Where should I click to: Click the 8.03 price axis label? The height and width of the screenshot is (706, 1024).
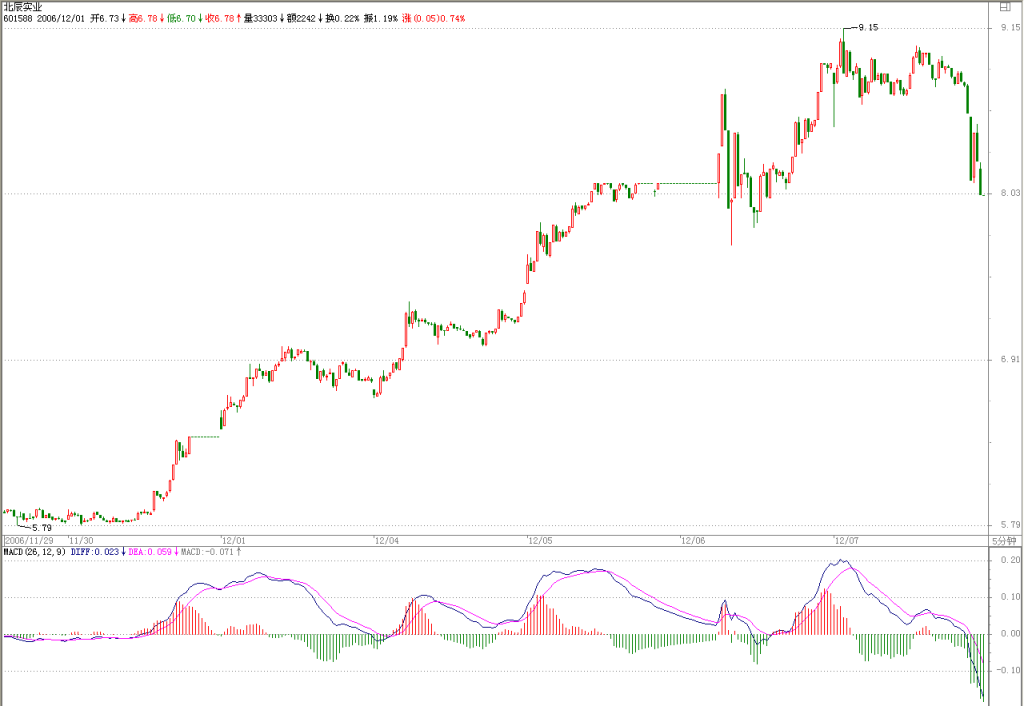[1010, 193]
